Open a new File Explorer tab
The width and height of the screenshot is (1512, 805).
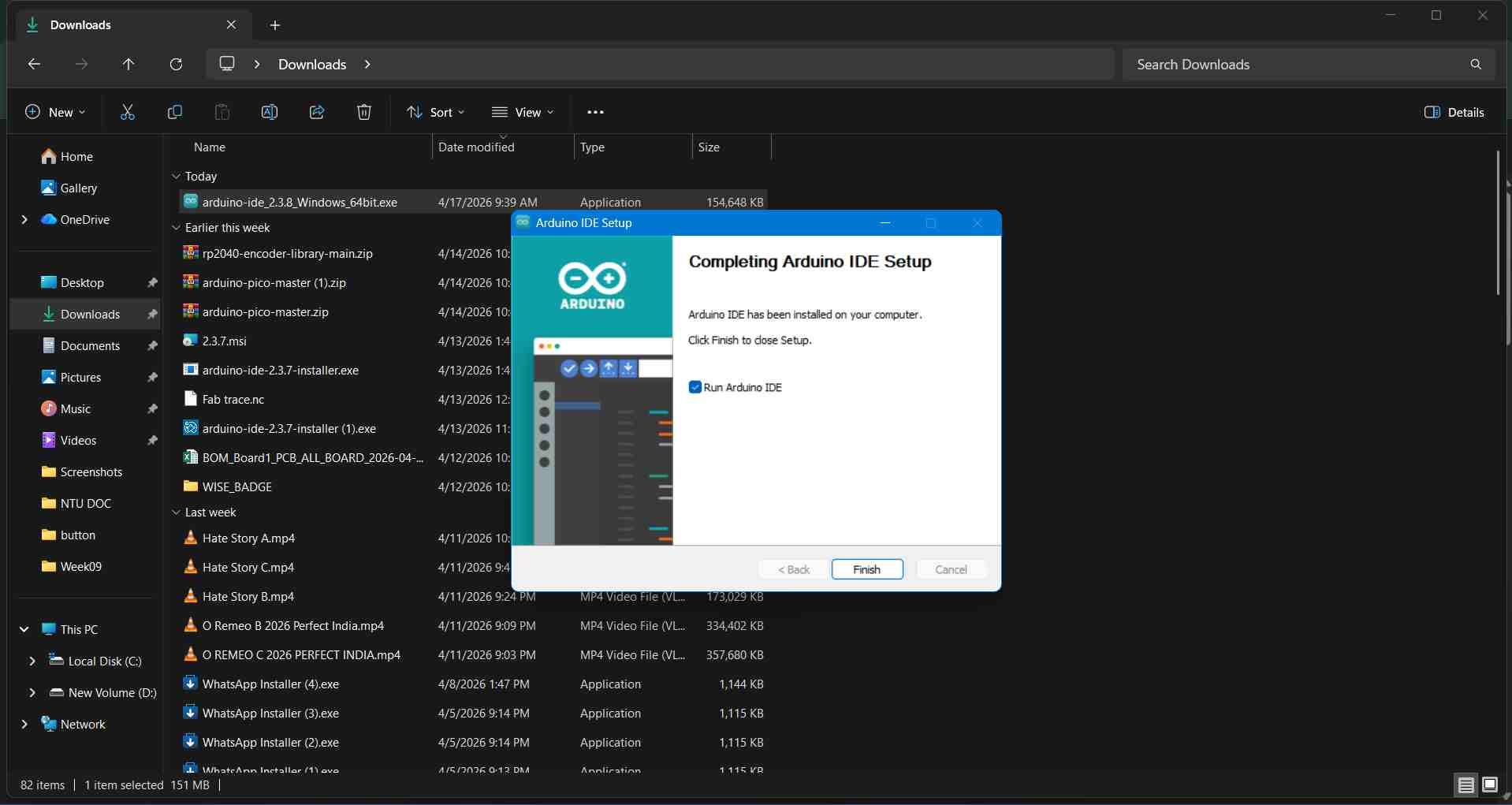coord(275,25)
